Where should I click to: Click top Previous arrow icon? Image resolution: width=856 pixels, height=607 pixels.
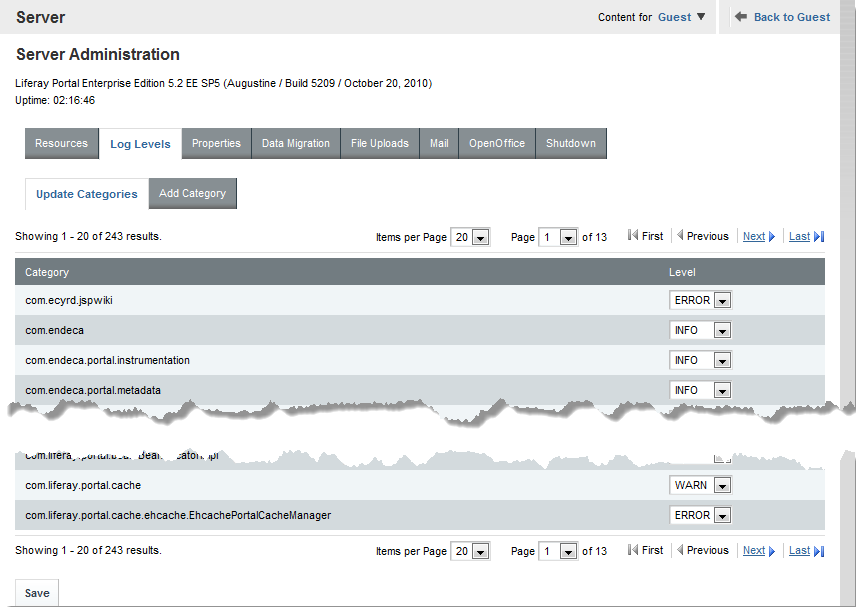(680, 235)
